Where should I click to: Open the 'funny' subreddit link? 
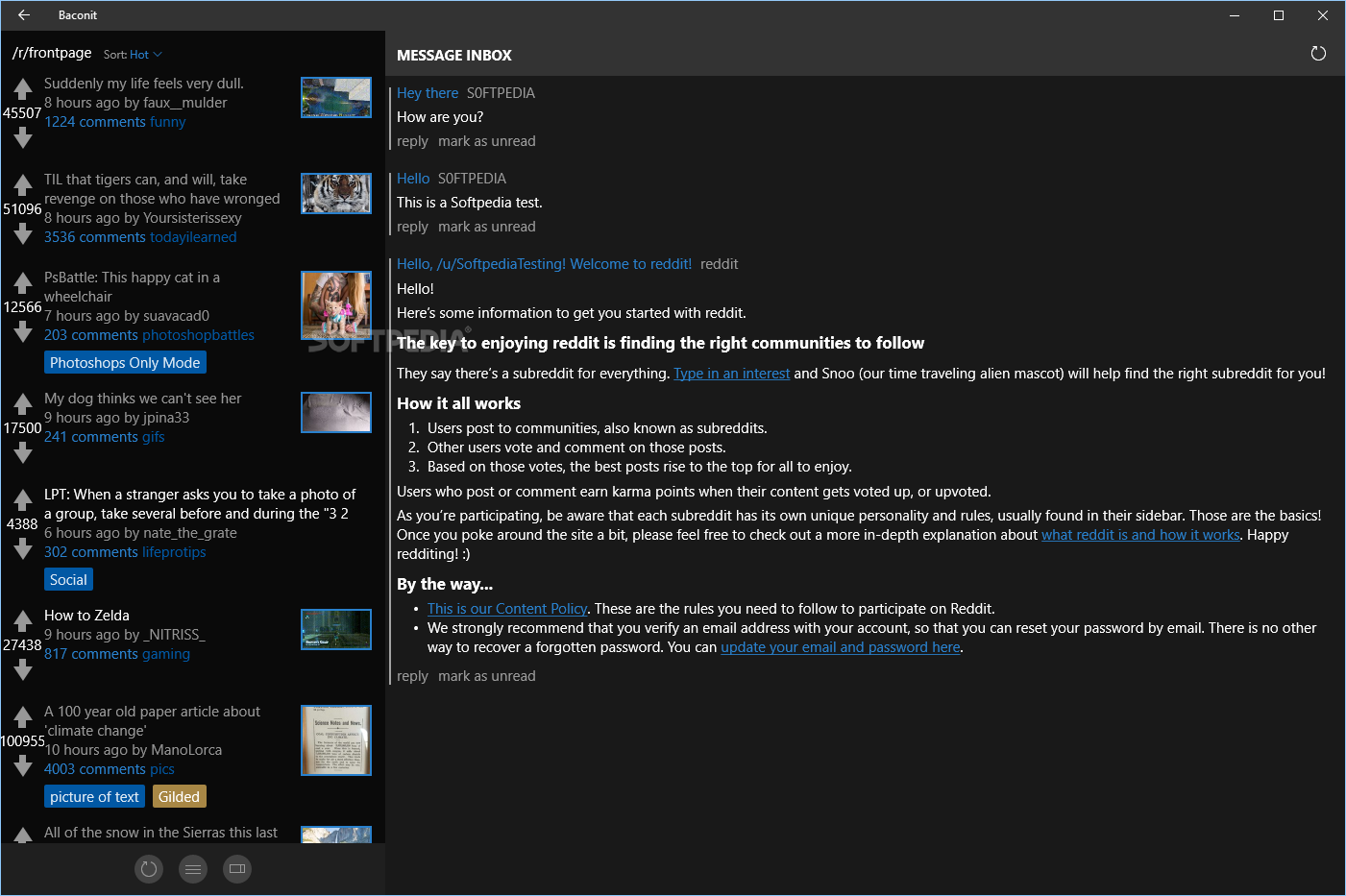point(167,122)
